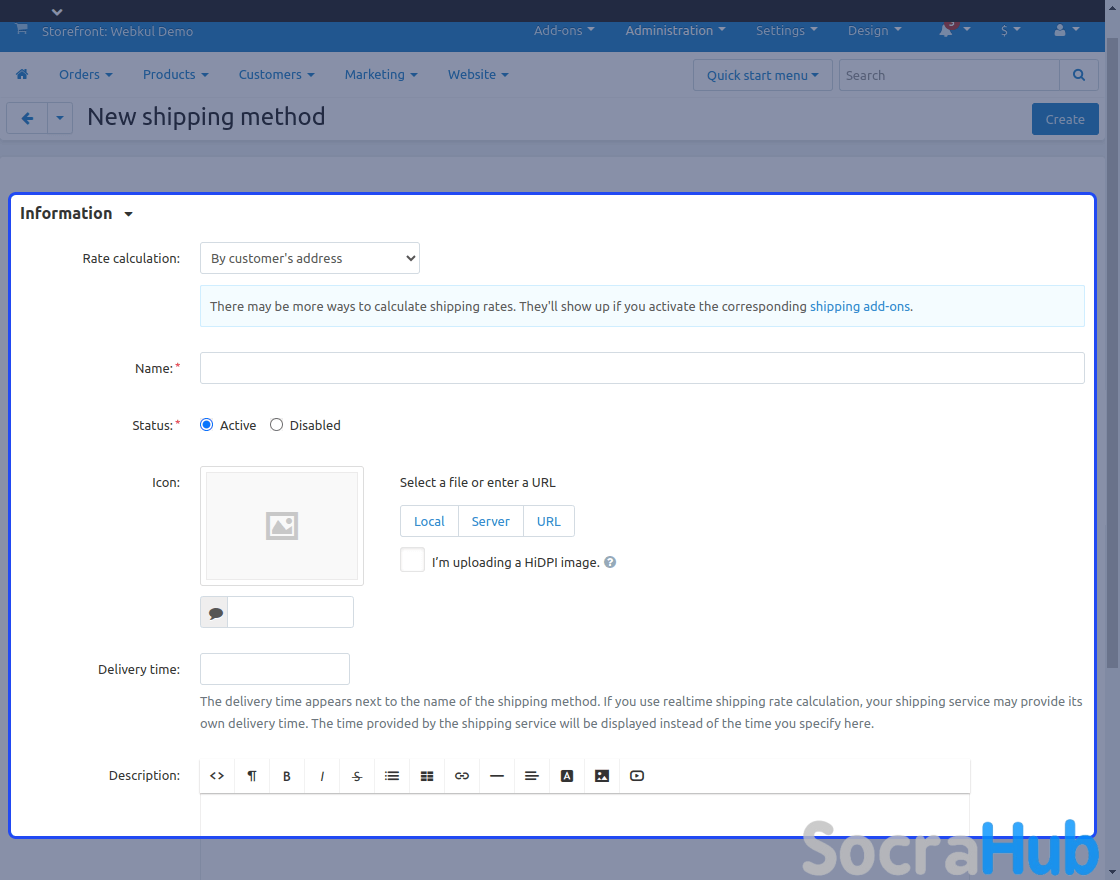Click the Name input field
The height and width of the screenshot is (880, 1120).
click(642, 368)
